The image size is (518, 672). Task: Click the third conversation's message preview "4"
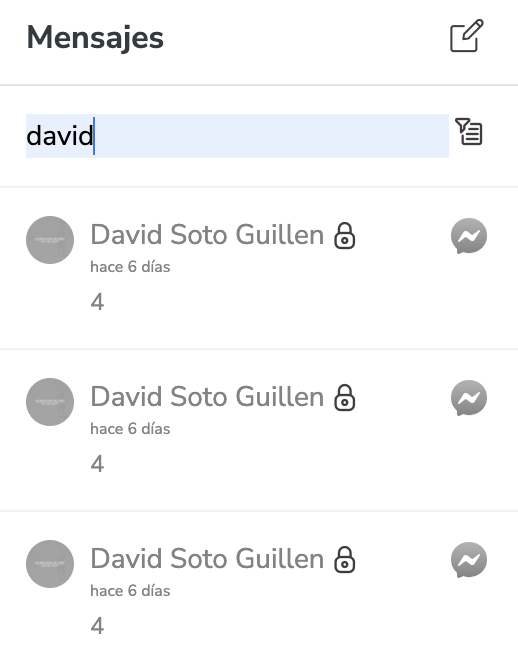[97, 626]
